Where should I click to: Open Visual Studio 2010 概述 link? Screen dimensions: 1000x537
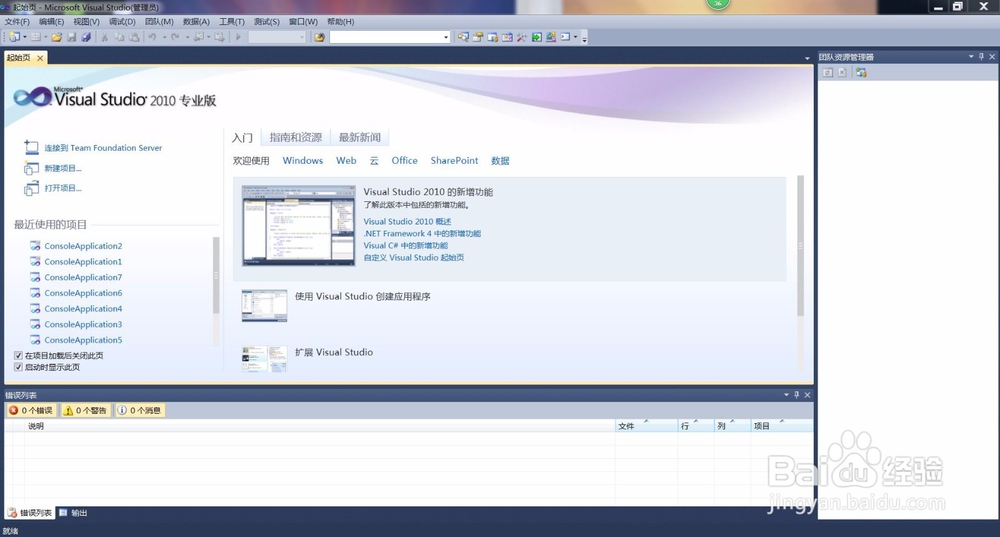coord(407,221)
